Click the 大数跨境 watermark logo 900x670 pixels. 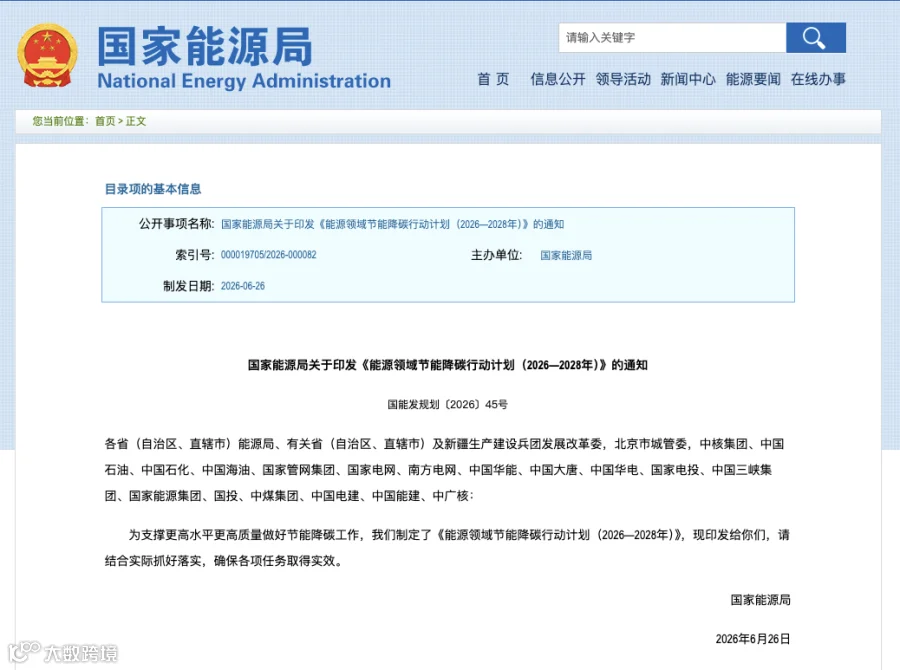(63, 652)
